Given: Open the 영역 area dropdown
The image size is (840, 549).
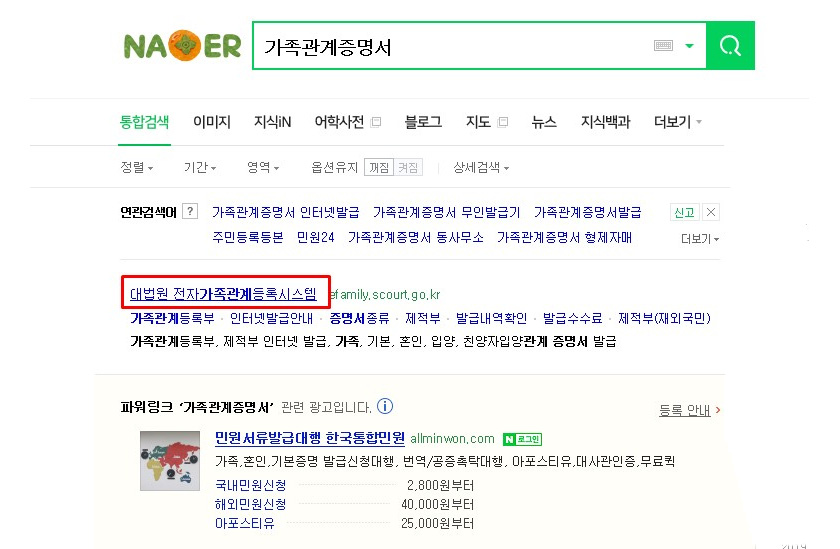Looking at the screenshot, I should point(263,168).
